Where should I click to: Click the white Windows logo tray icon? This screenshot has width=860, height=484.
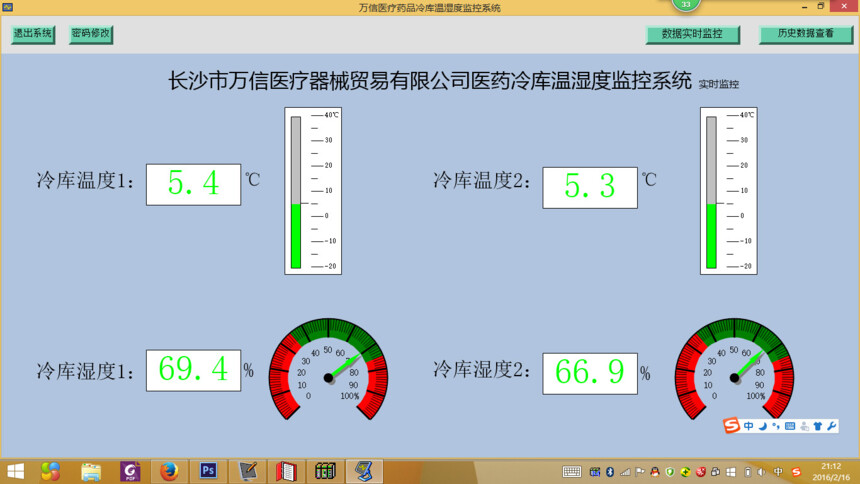coord(731,472)
